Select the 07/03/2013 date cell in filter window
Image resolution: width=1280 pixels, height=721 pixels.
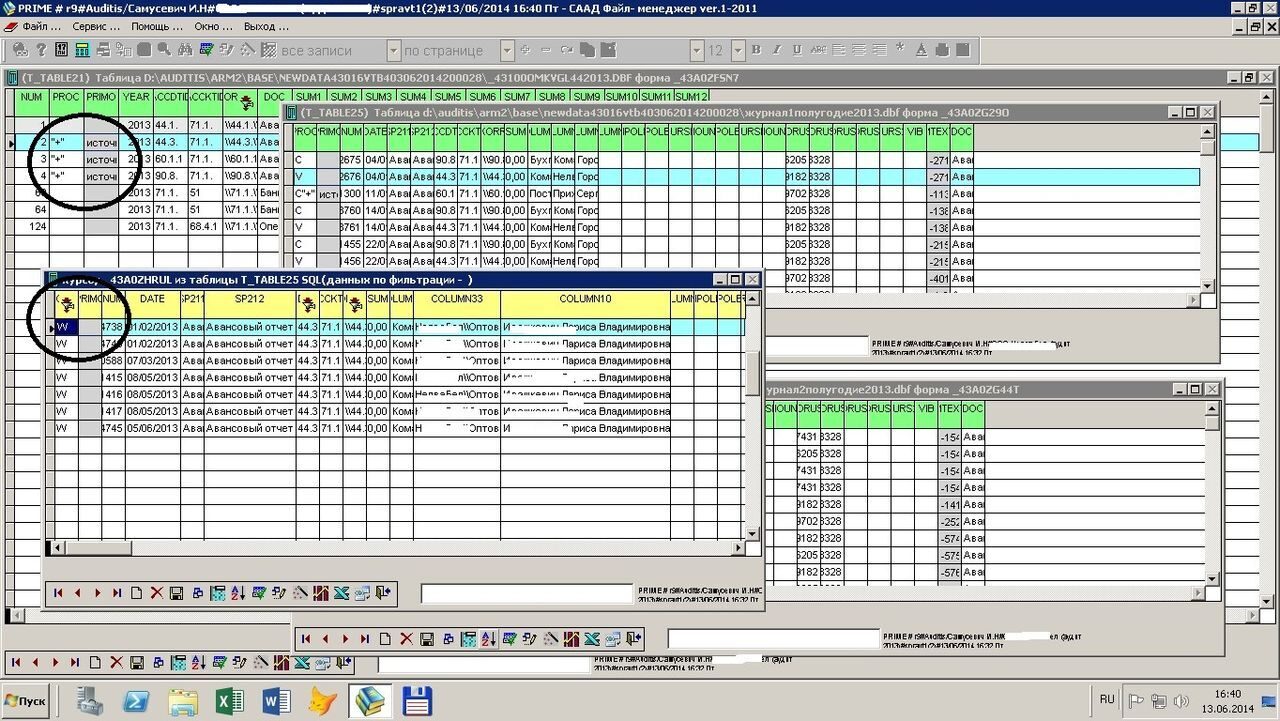[152, 360]
